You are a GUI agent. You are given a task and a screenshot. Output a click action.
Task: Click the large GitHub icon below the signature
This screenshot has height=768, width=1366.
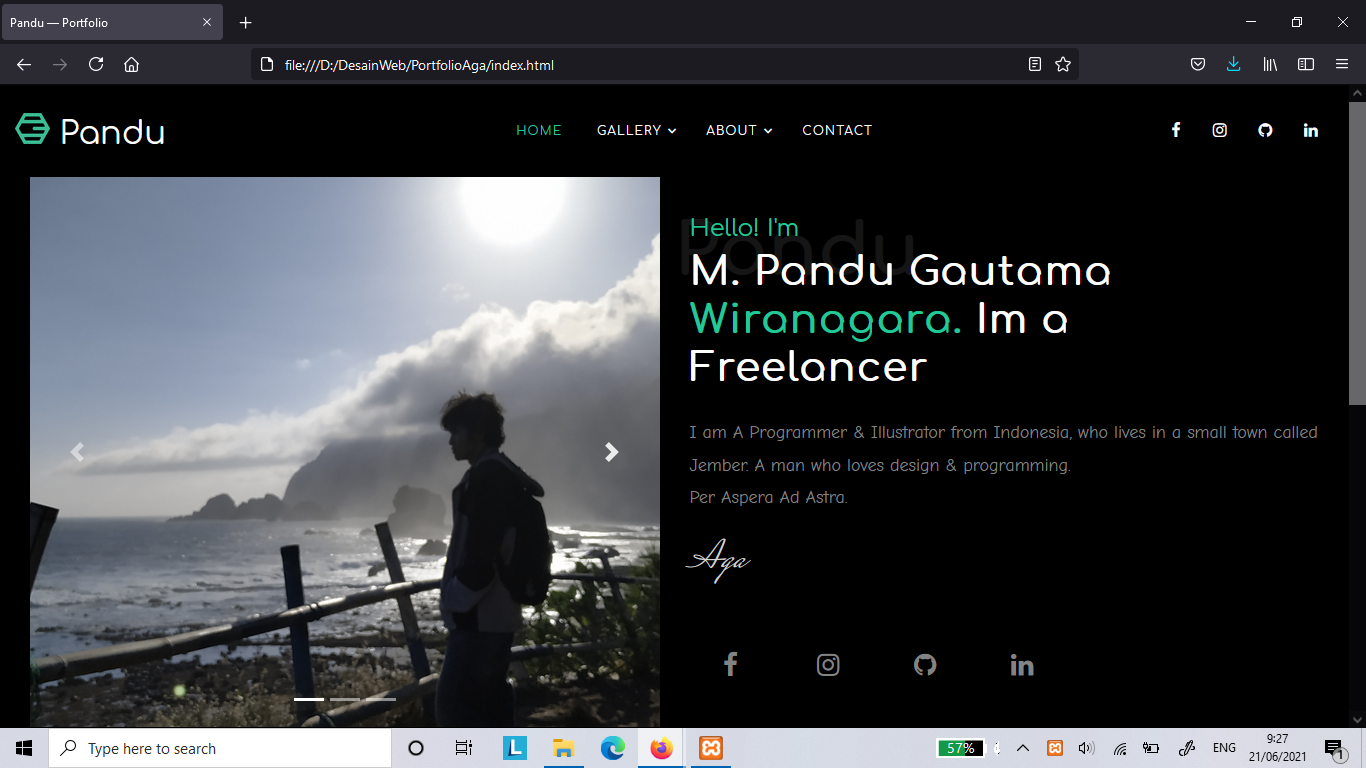pyautogui.click(x=925, y=665)
